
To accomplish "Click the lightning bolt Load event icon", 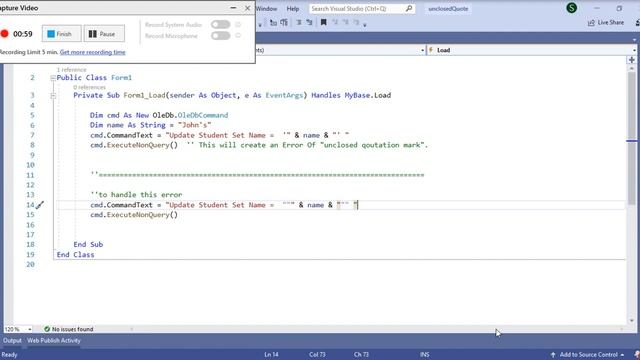I will [x=431, y=50].
